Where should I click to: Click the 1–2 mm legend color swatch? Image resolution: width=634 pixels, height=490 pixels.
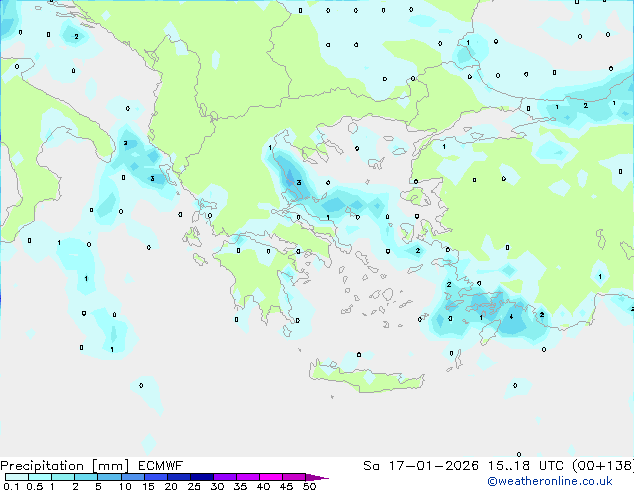[x=63, y=477]
